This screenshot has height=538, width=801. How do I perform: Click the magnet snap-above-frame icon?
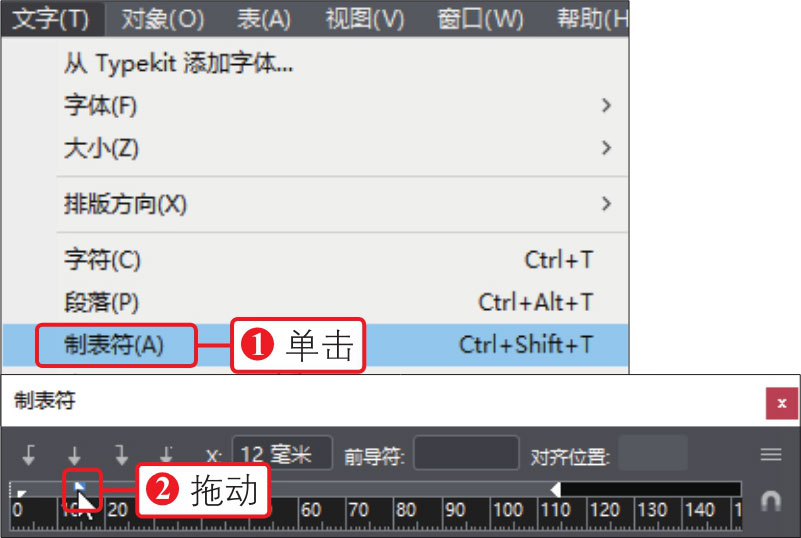point(770,500)
